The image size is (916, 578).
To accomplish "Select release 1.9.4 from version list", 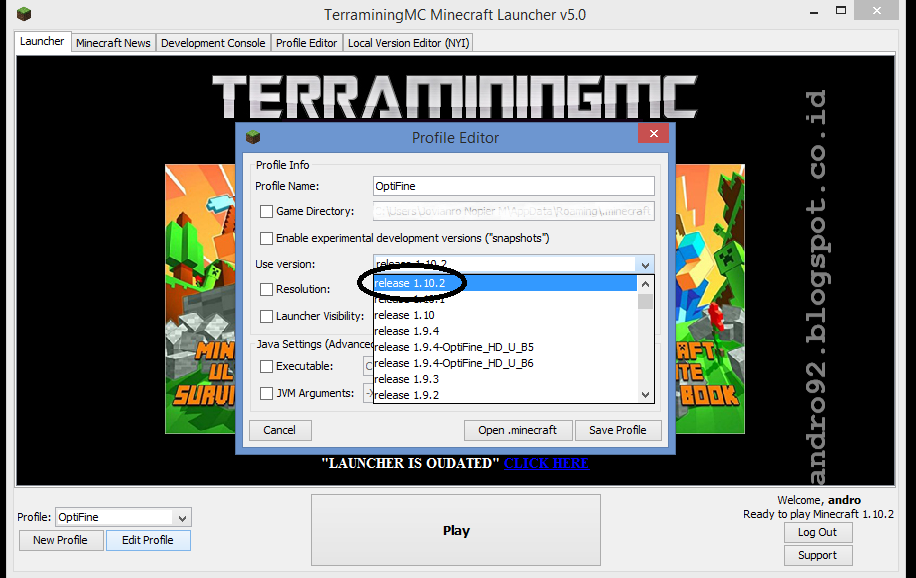I will [x=505, y=331].
